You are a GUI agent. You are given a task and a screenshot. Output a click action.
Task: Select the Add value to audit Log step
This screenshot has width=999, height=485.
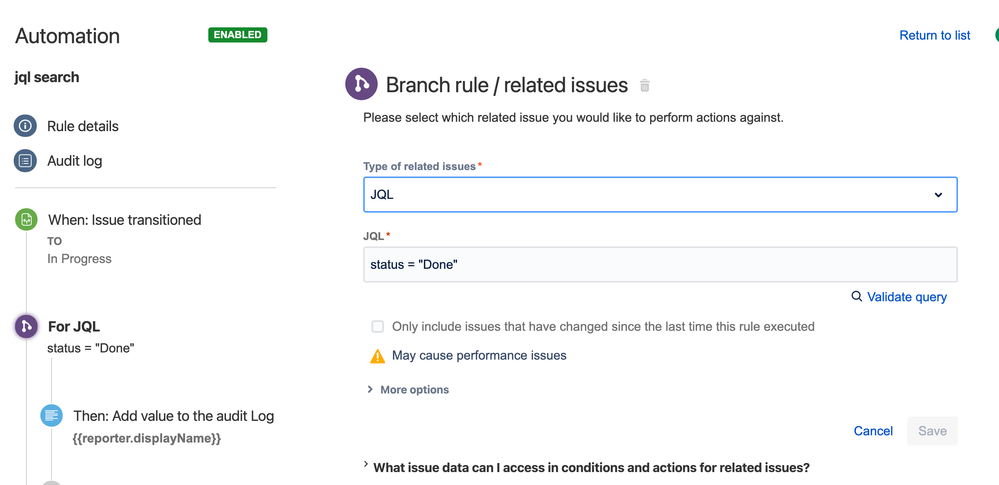(x=173, y=416)
